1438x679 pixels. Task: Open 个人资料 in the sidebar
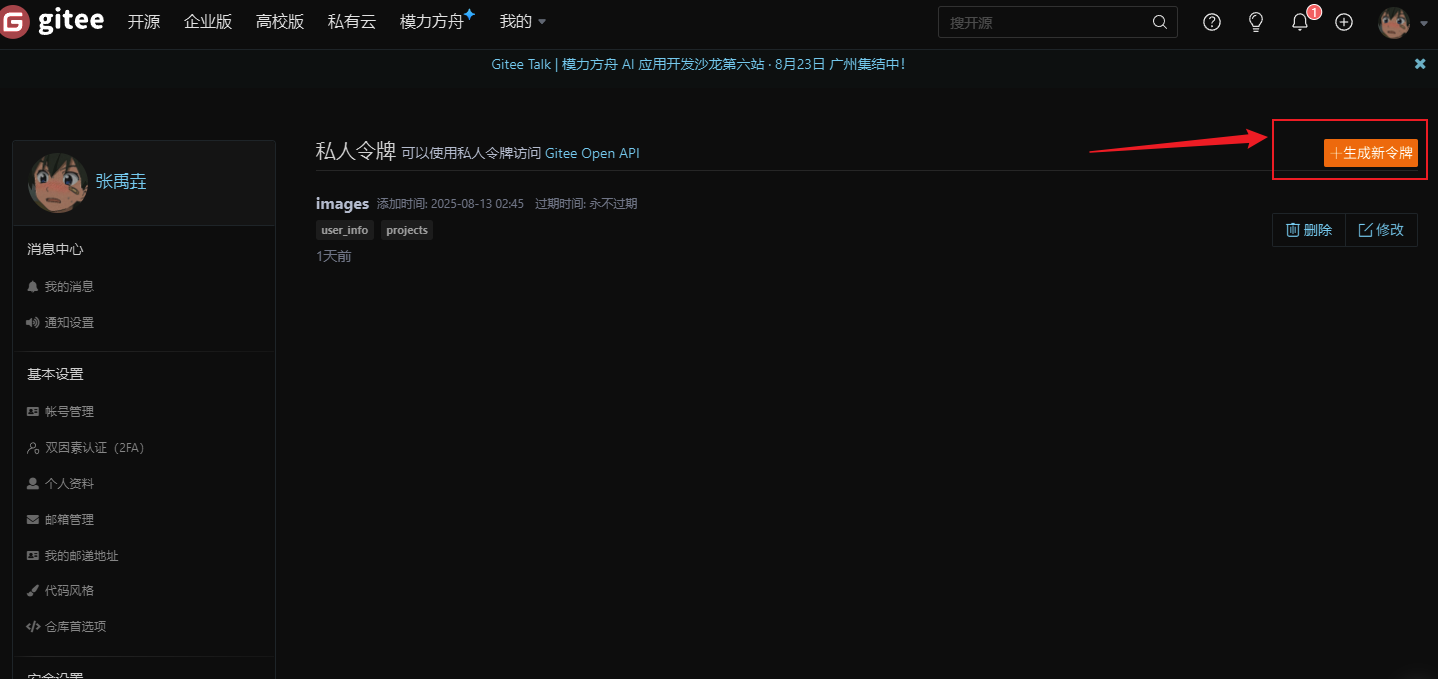(69, 484)
